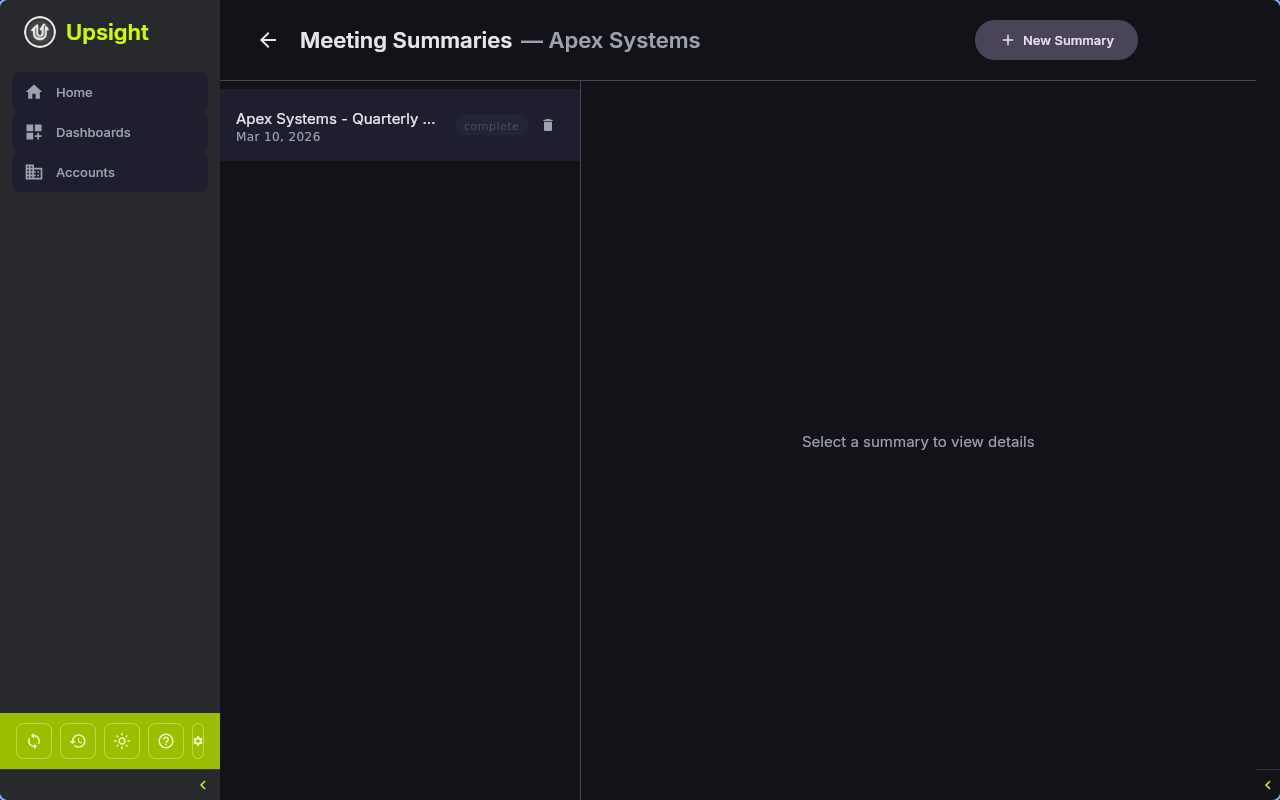
Task: Open the help icon
Action: pyautogui.click(x=165, y=740)
